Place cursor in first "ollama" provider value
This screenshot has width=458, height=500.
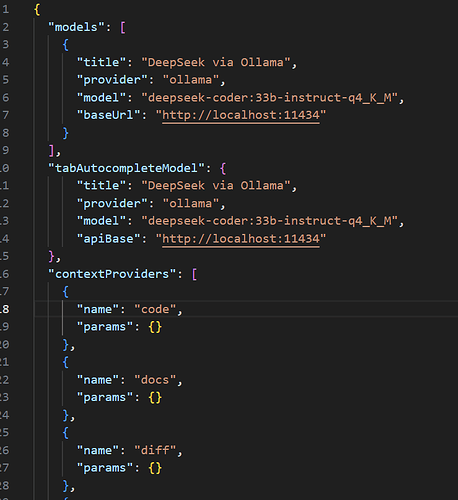pyautogui.click(x=191, y=80)
